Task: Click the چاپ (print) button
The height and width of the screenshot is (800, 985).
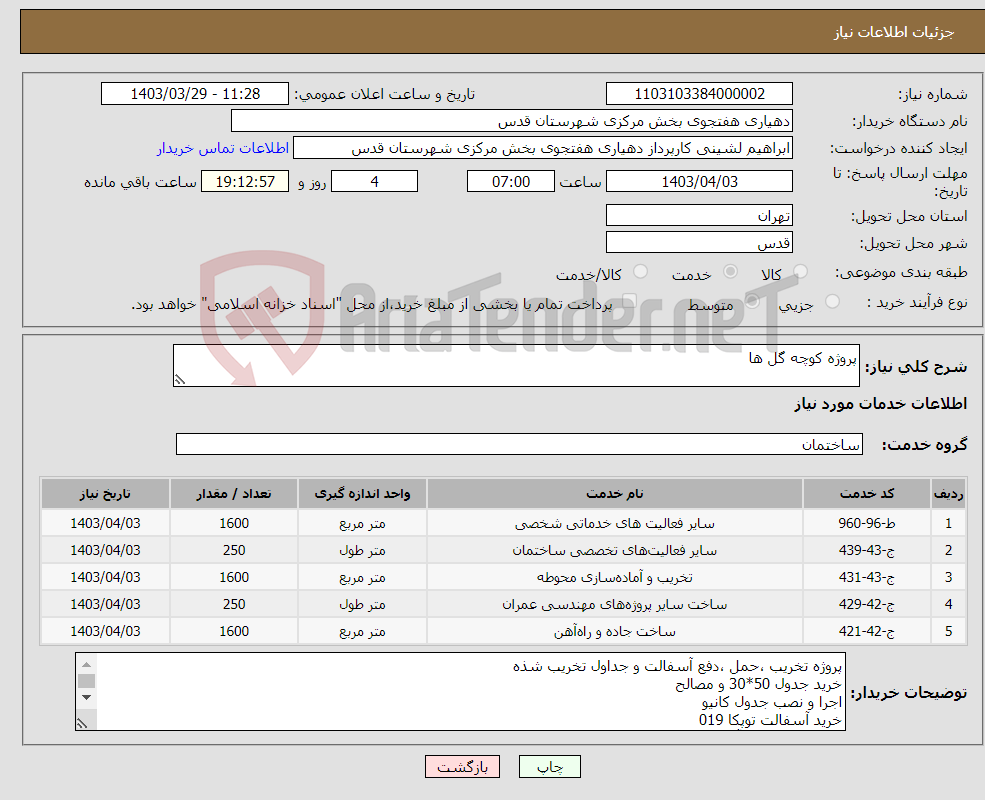Action: pos(550,767)
